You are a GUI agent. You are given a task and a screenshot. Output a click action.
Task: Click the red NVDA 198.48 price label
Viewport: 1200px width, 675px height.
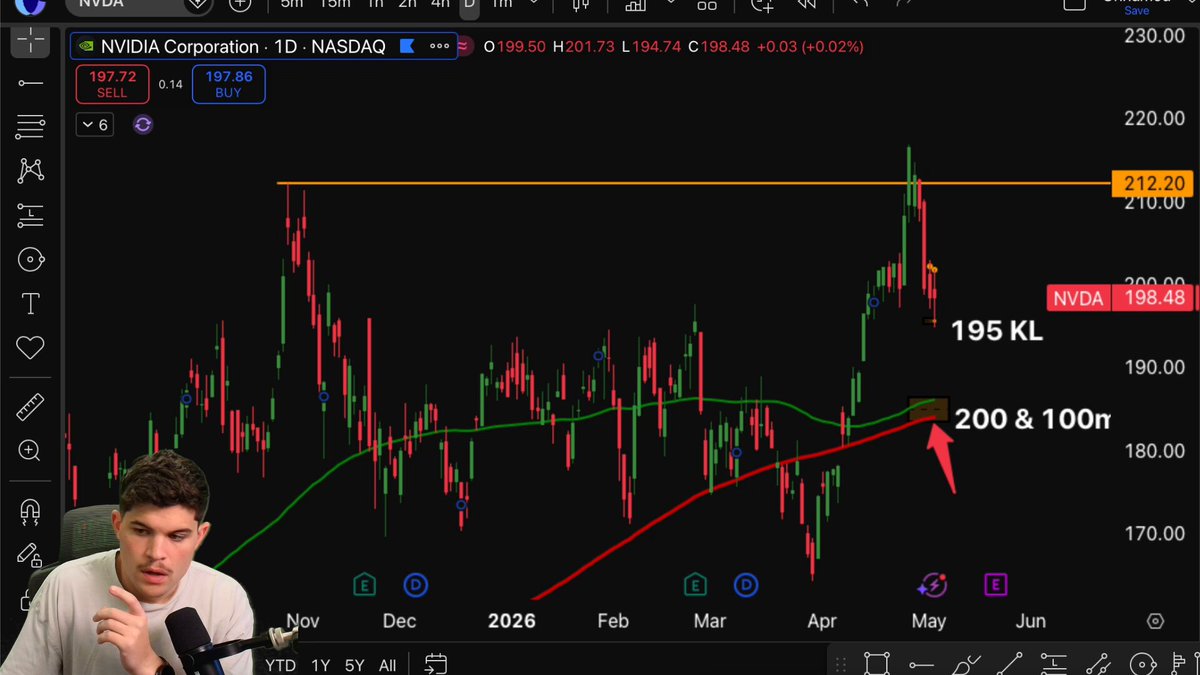[1121, 298]
